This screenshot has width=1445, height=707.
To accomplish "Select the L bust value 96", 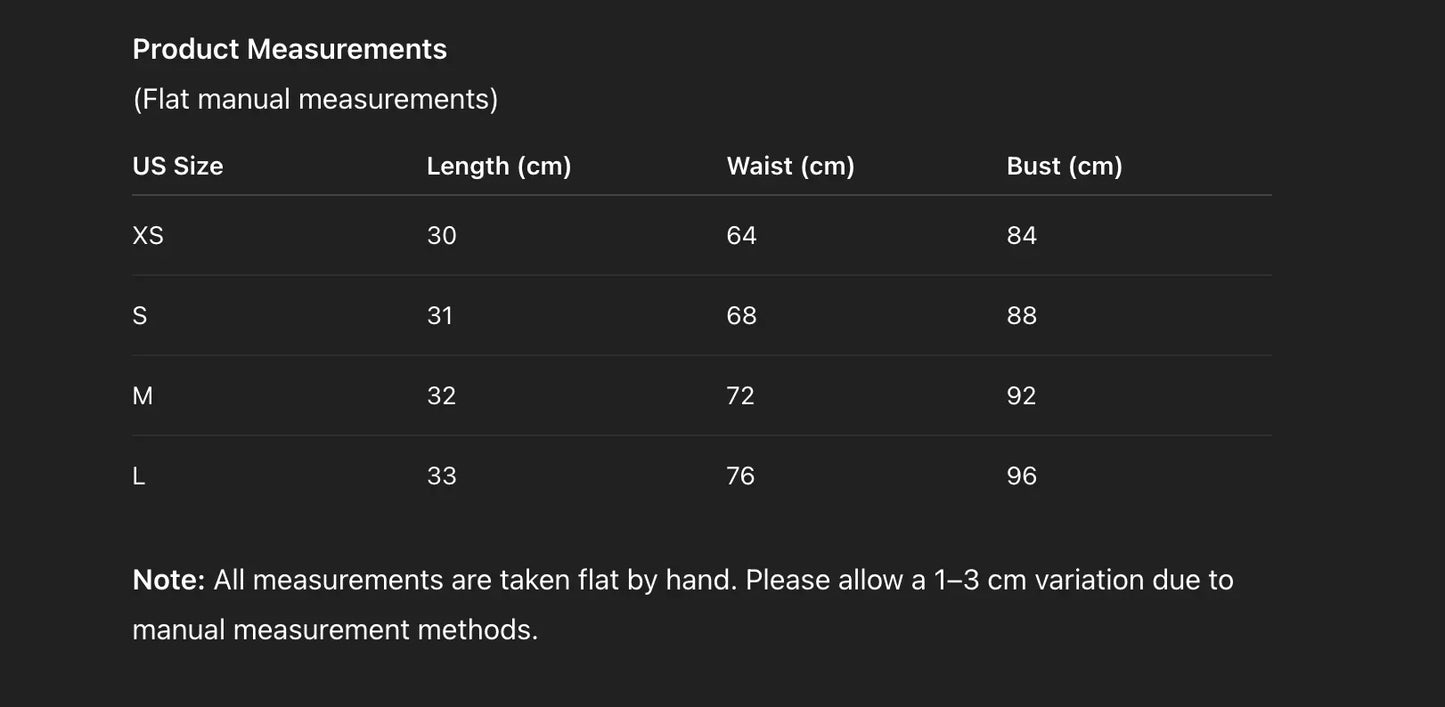I will (x=1021, y=476).
